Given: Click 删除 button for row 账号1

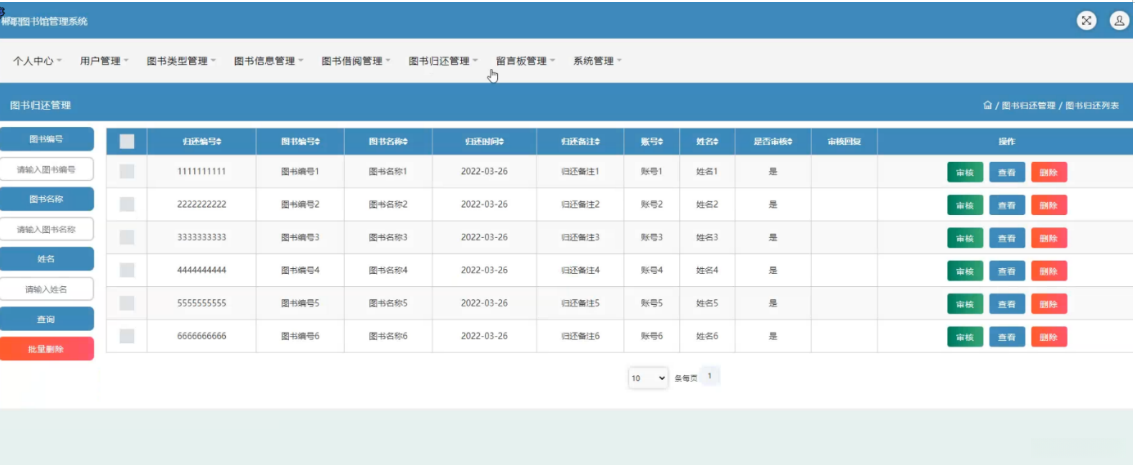Looking at the screenshot, I should pos(1049,172).
